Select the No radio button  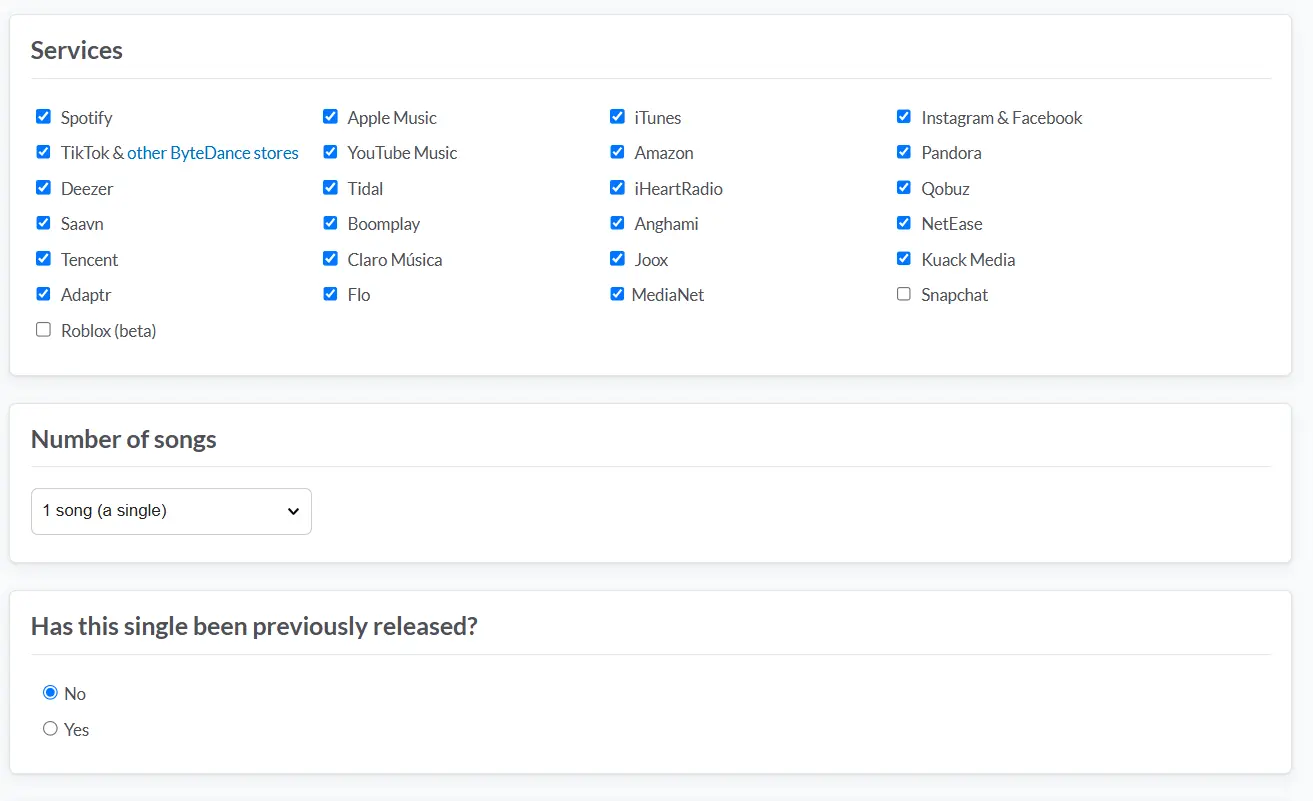pos(50,693)
